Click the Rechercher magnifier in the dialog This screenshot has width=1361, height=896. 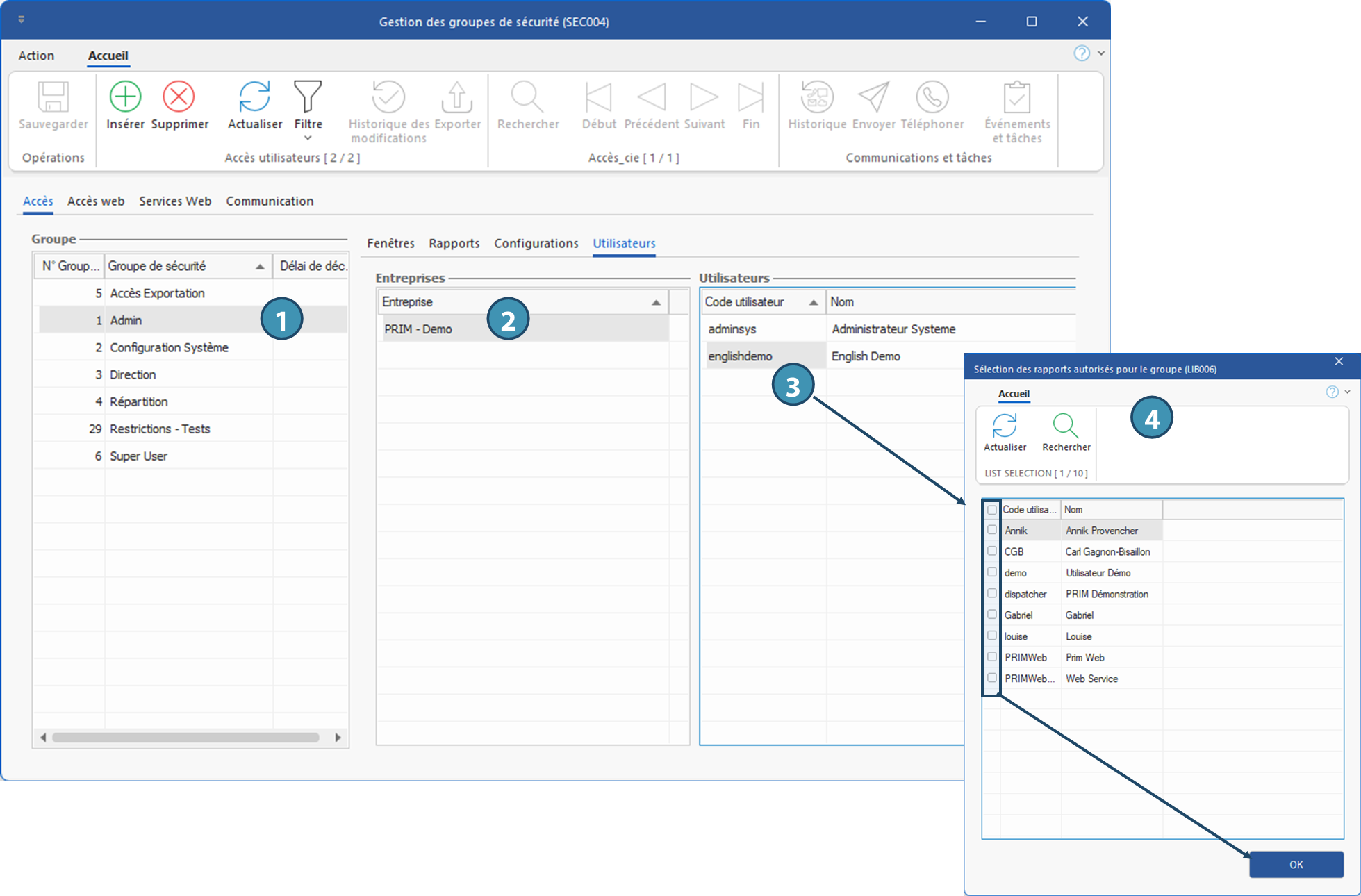click(1065, 425)
